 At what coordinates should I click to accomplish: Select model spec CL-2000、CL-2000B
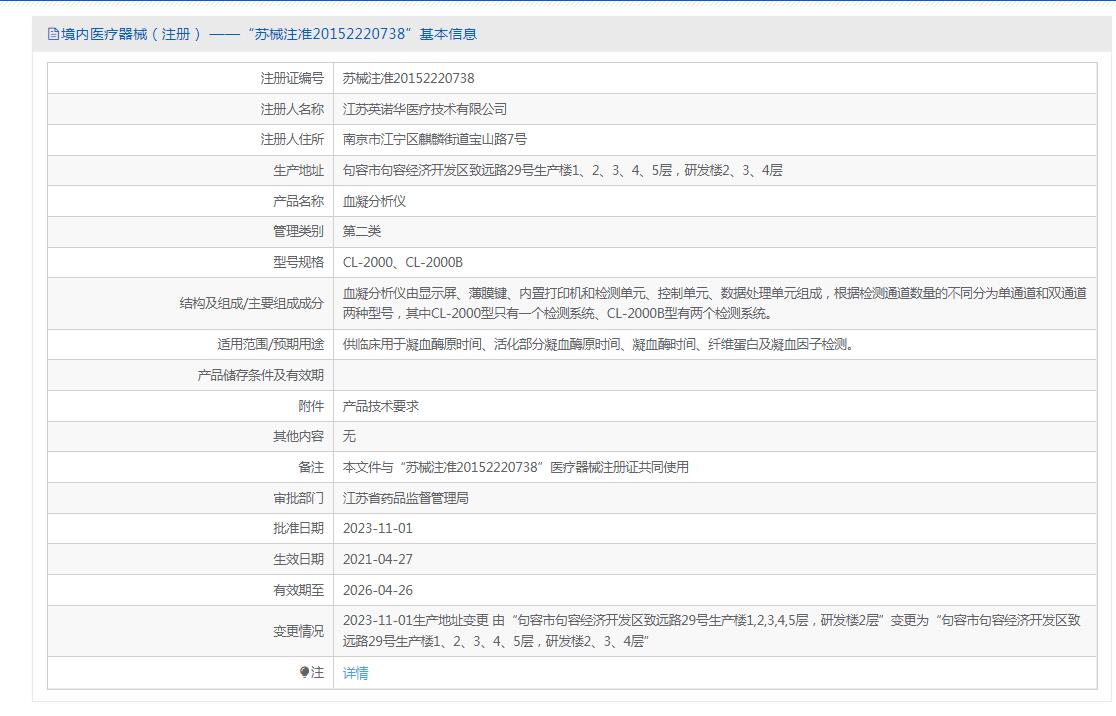click(x=402, y=262)
